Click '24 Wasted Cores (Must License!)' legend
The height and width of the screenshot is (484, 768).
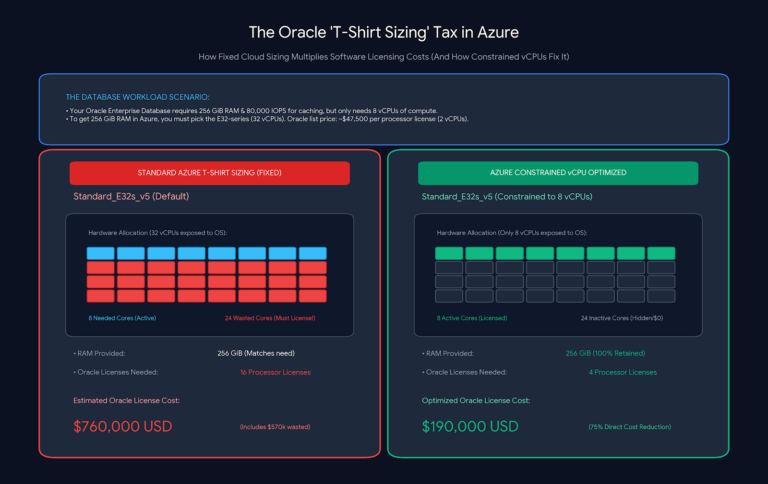(270, 318)
